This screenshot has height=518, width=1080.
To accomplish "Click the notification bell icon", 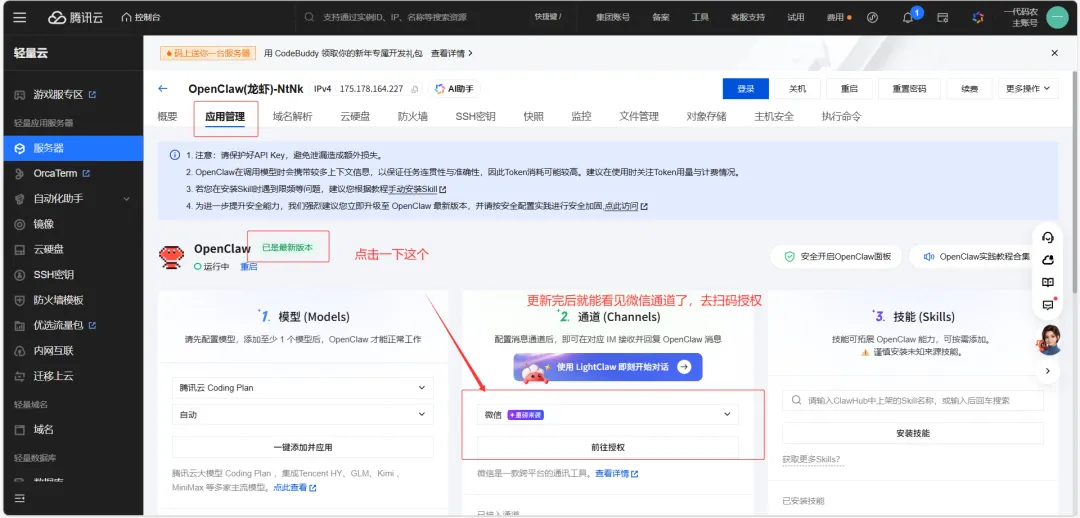I will 908,18.
